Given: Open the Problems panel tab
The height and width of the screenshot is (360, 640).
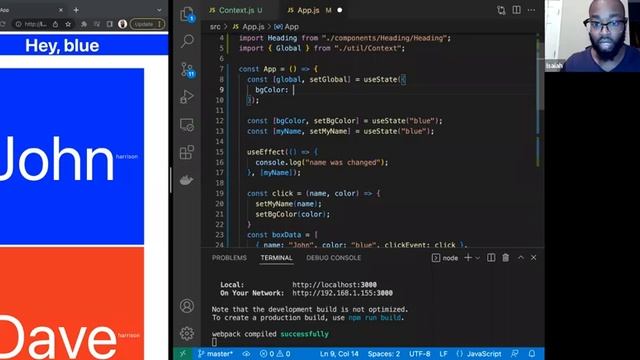Looking at the screenshot, I should [x=229, y=258].
